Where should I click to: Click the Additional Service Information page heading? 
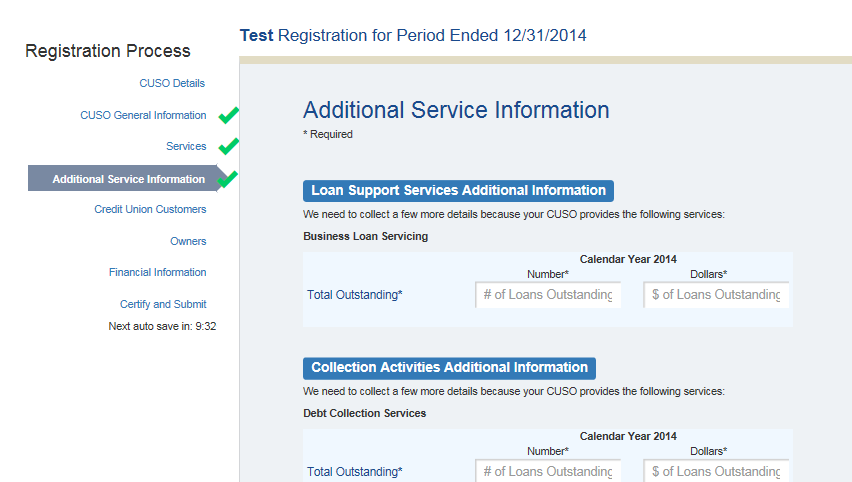pos(456,110)
